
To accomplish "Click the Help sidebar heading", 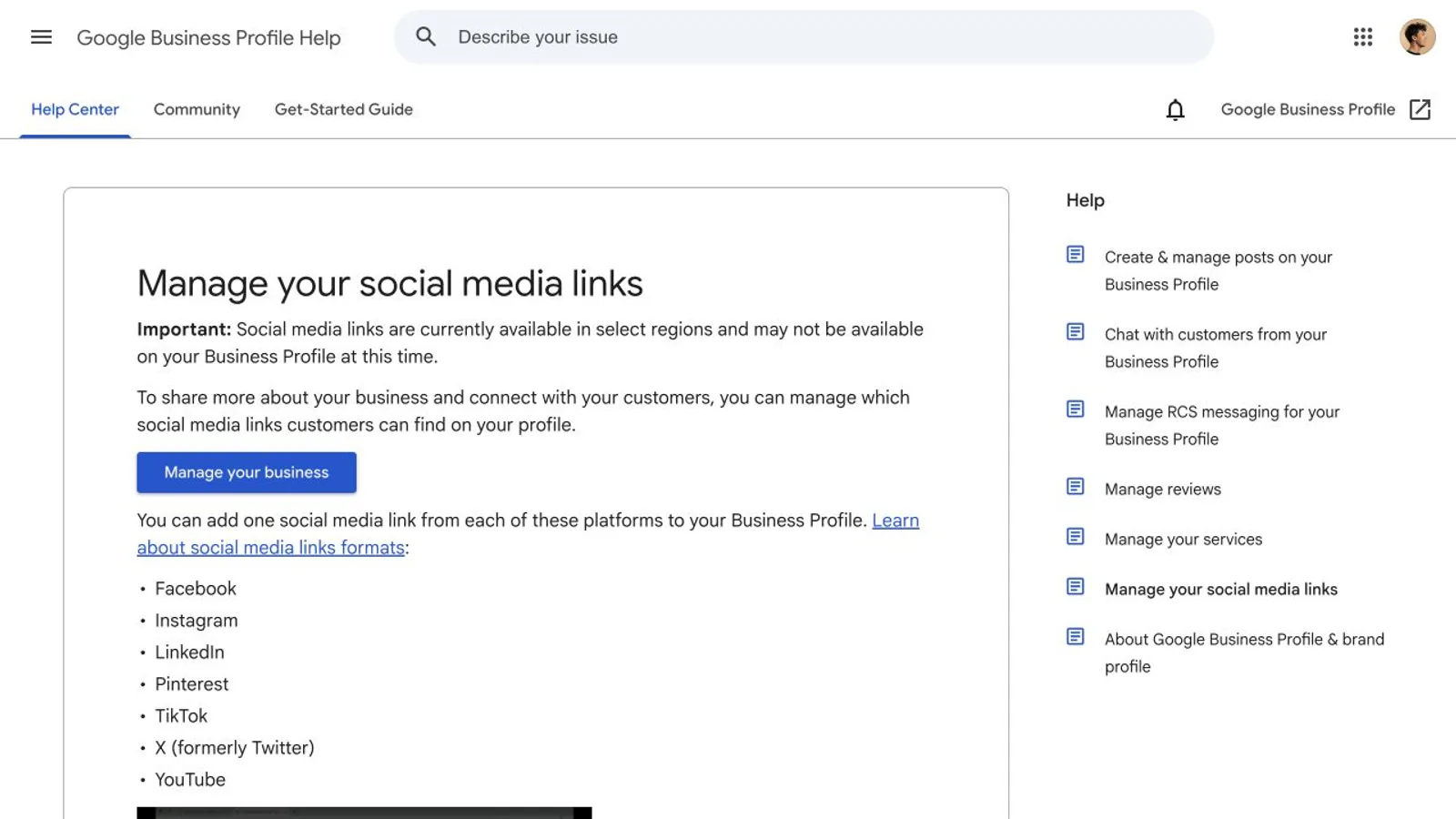I will tap(1086, 200).
